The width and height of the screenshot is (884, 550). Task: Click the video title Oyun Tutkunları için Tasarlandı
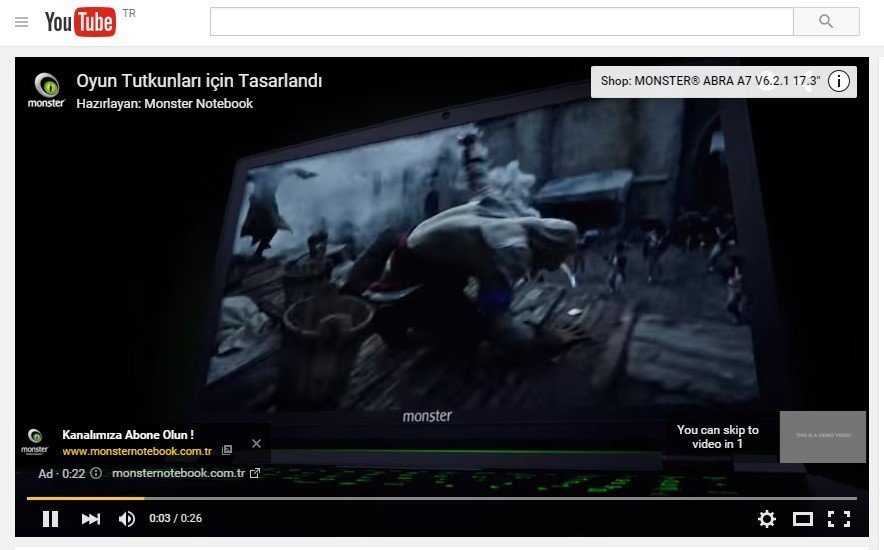(x=199, y=81)
